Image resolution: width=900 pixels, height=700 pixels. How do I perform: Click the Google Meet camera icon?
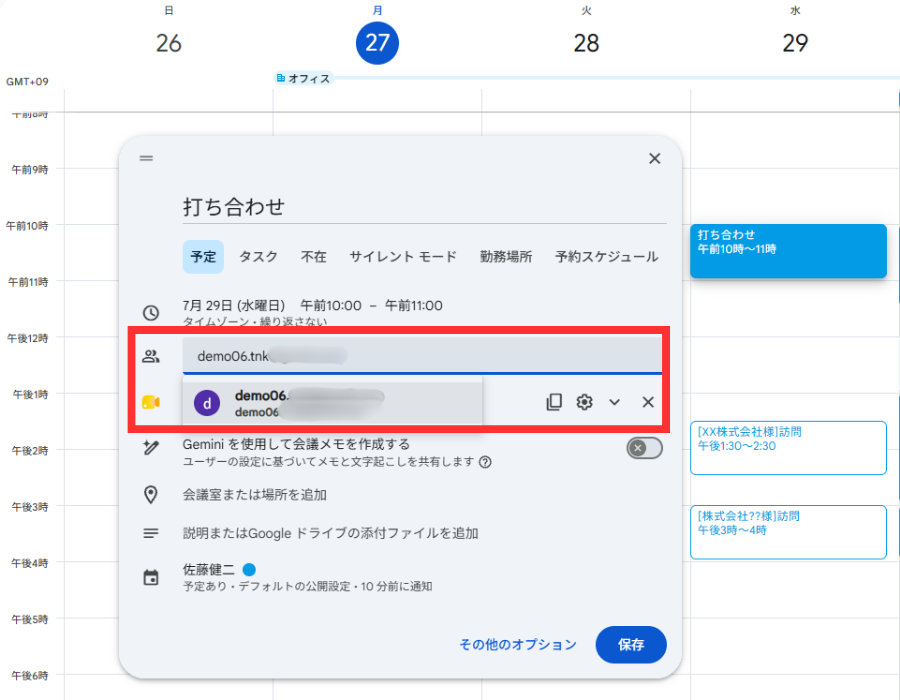[151, 402]
